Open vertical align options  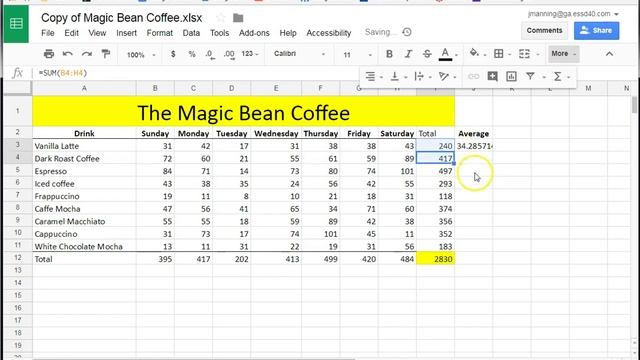click(x=395, y=76)
